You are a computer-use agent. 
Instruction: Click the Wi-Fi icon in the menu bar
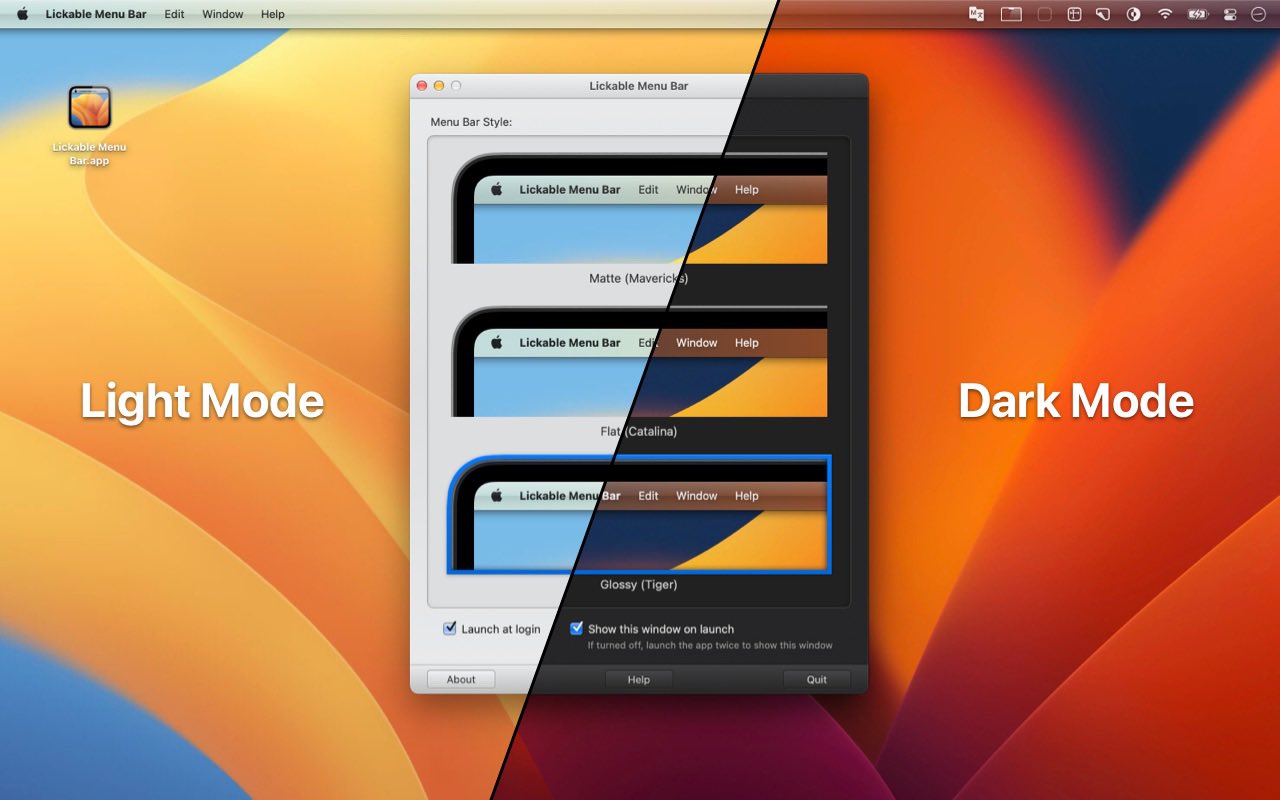pos(1164,14)
